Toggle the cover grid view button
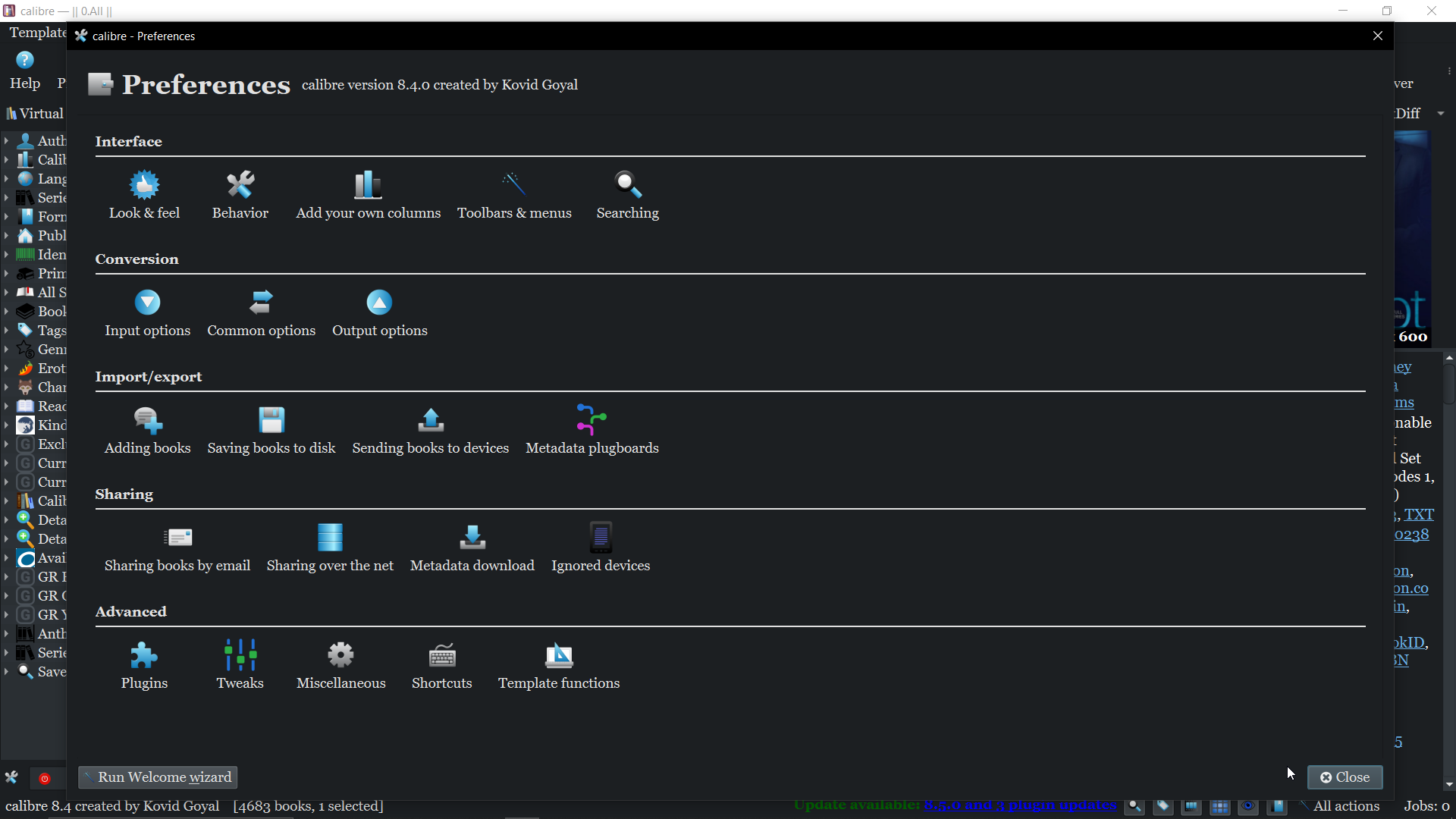Screen dimensions: 1456x819 [1219, 806]
